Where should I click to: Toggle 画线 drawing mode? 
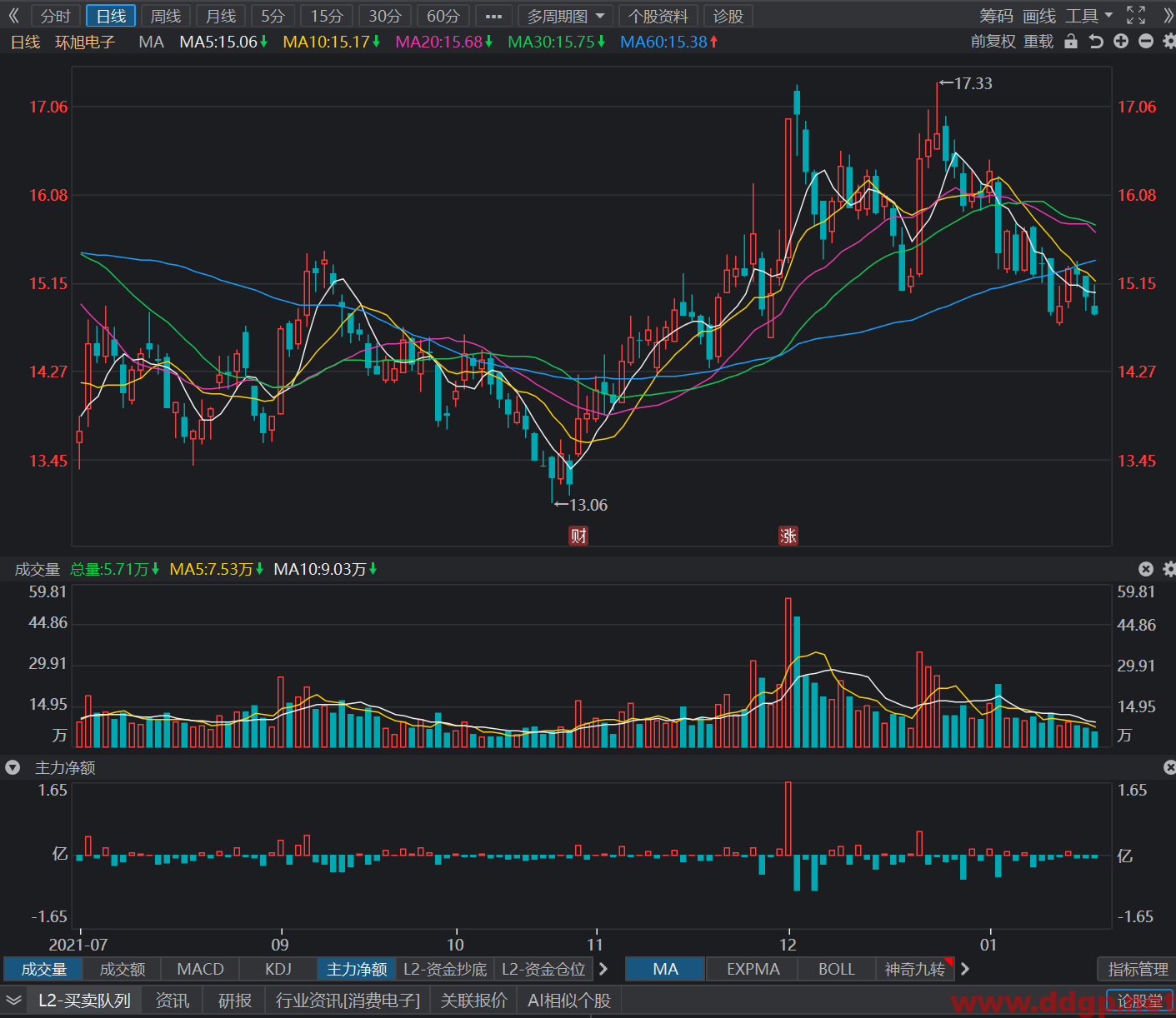(1039, 16)
